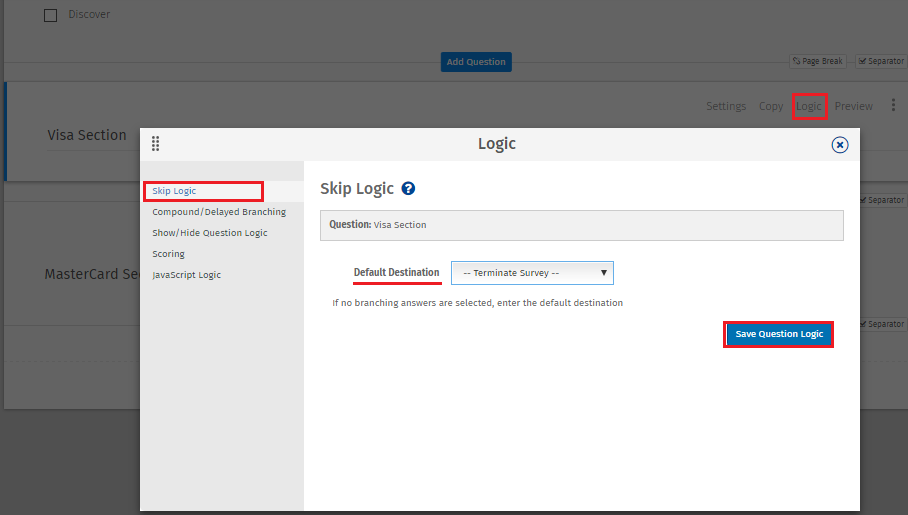
Task: Tick the Discover checkbox
Action: (x=51, y=15)
